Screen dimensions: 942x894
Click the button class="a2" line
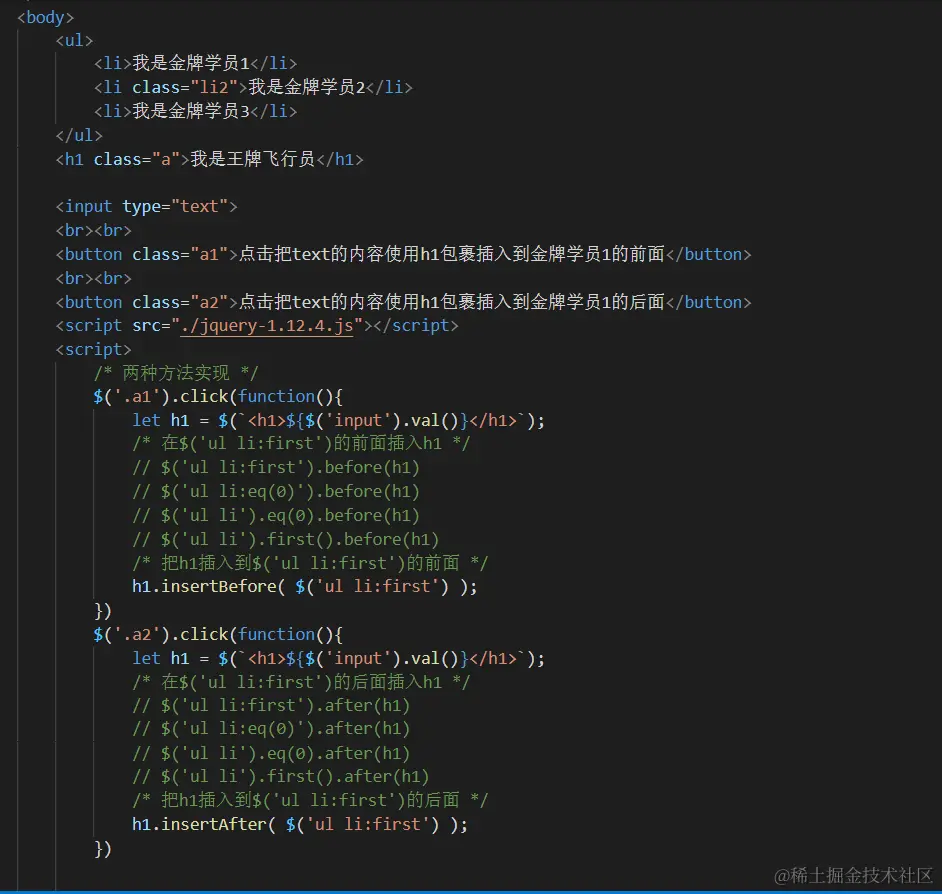pyautogui.click(x=403, y=302)
